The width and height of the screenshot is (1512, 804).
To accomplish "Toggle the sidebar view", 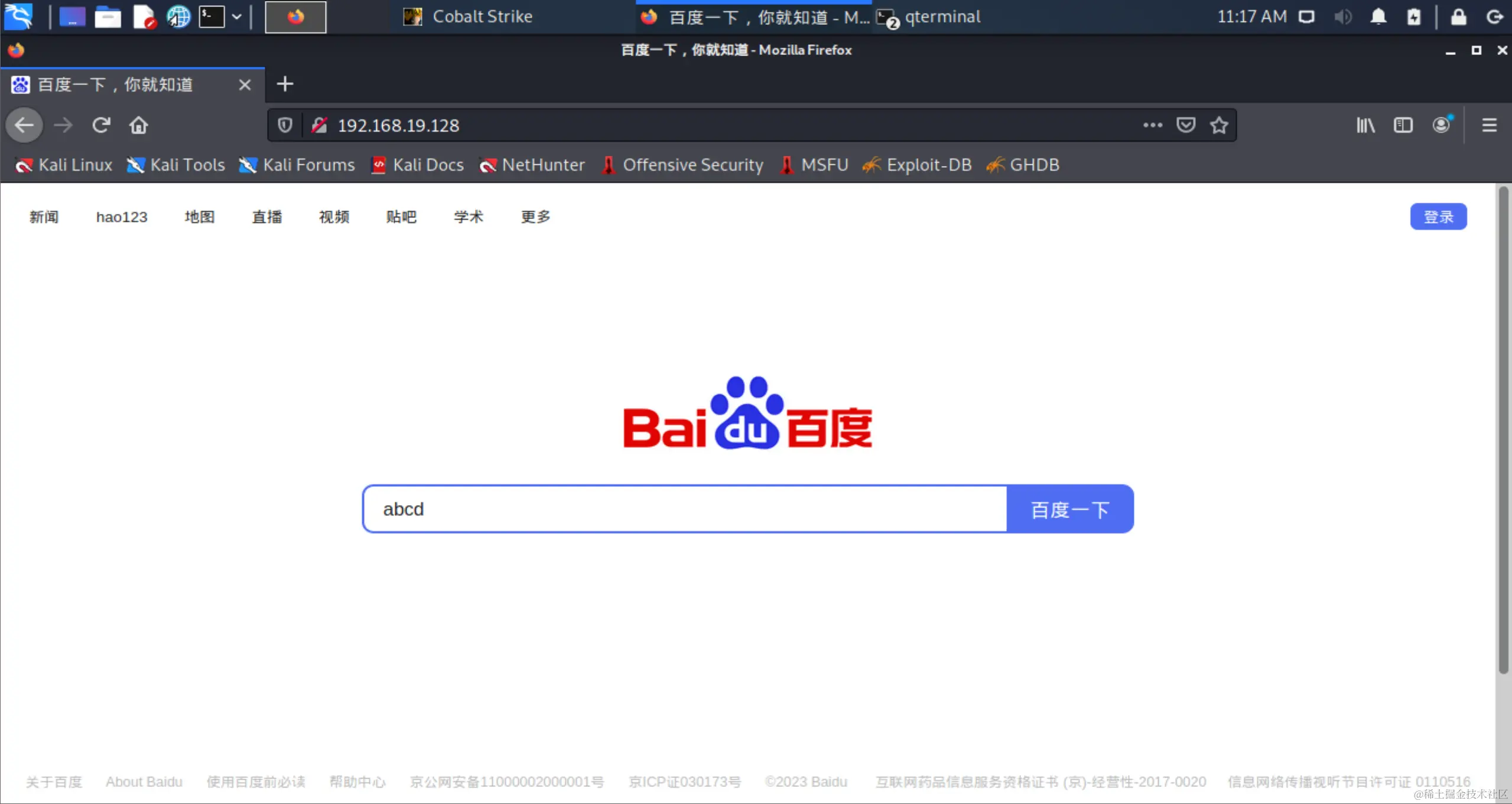I will pyautogui.click(x=1403, y=125).
